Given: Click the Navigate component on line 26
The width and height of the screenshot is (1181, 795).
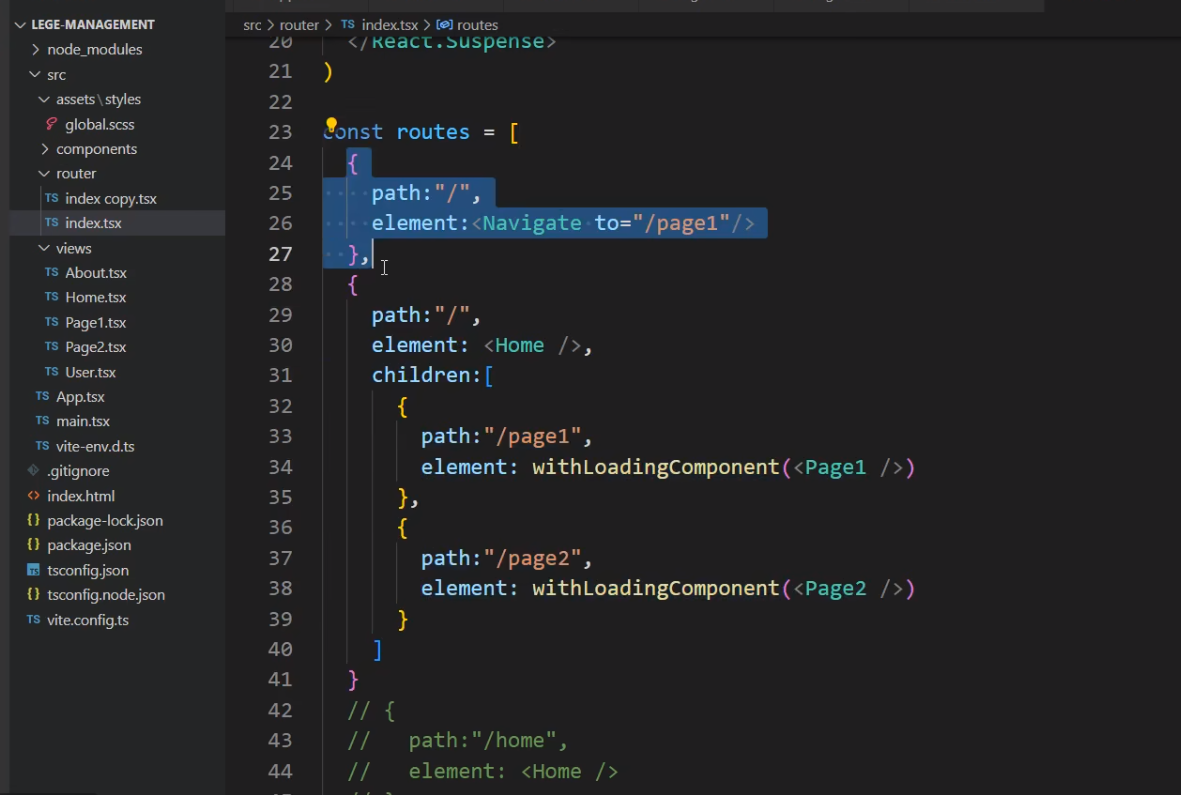Looking at the screenshot, I should click(x=532, y=223).
